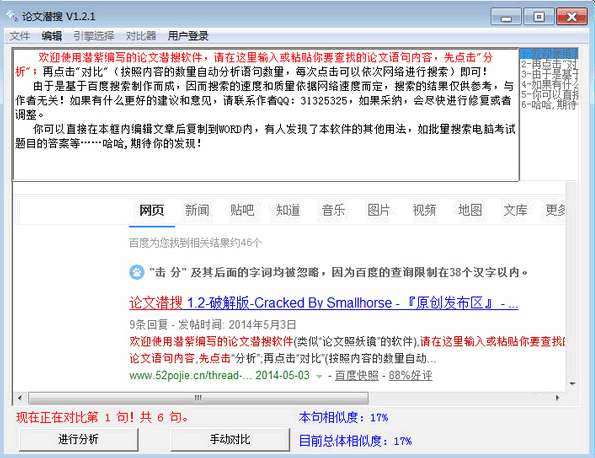Switch to the 知道 tab
Image resolution: width=595 pixels, height=458 pixels.
[288, 210]
